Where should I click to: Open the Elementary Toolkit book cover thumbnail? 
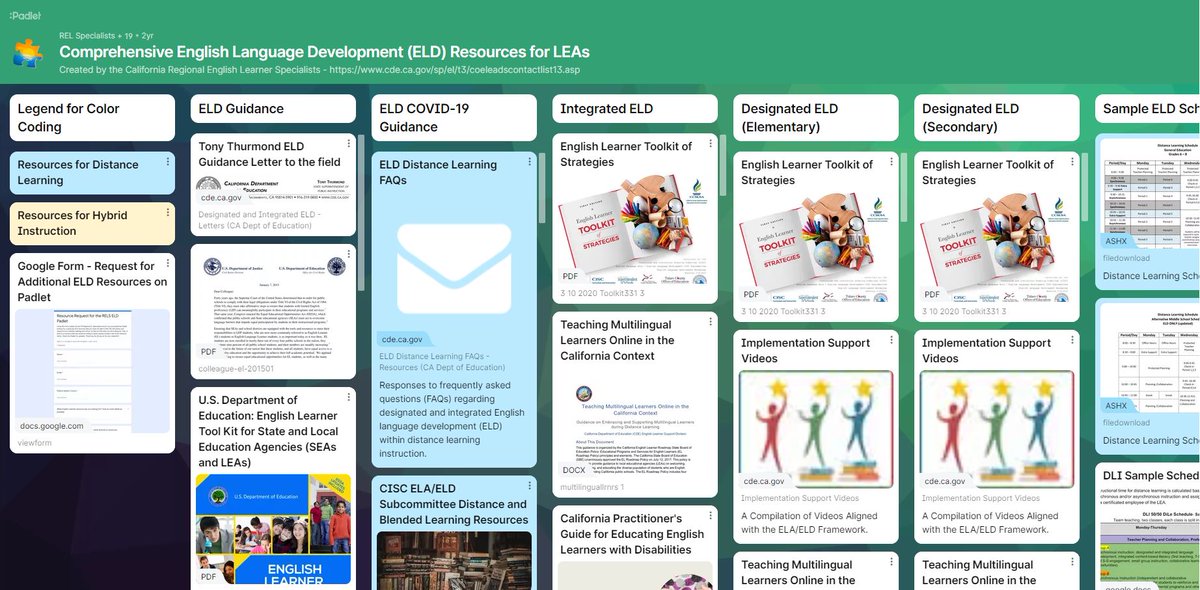pos(817,247)
